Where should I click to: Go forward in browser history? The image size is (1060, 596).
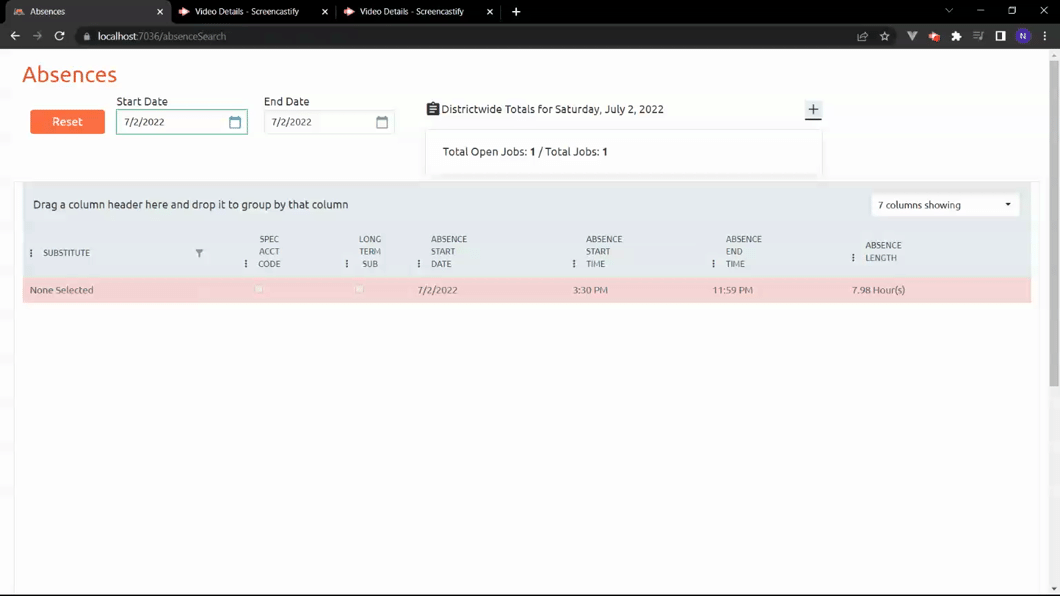(37, 36)
